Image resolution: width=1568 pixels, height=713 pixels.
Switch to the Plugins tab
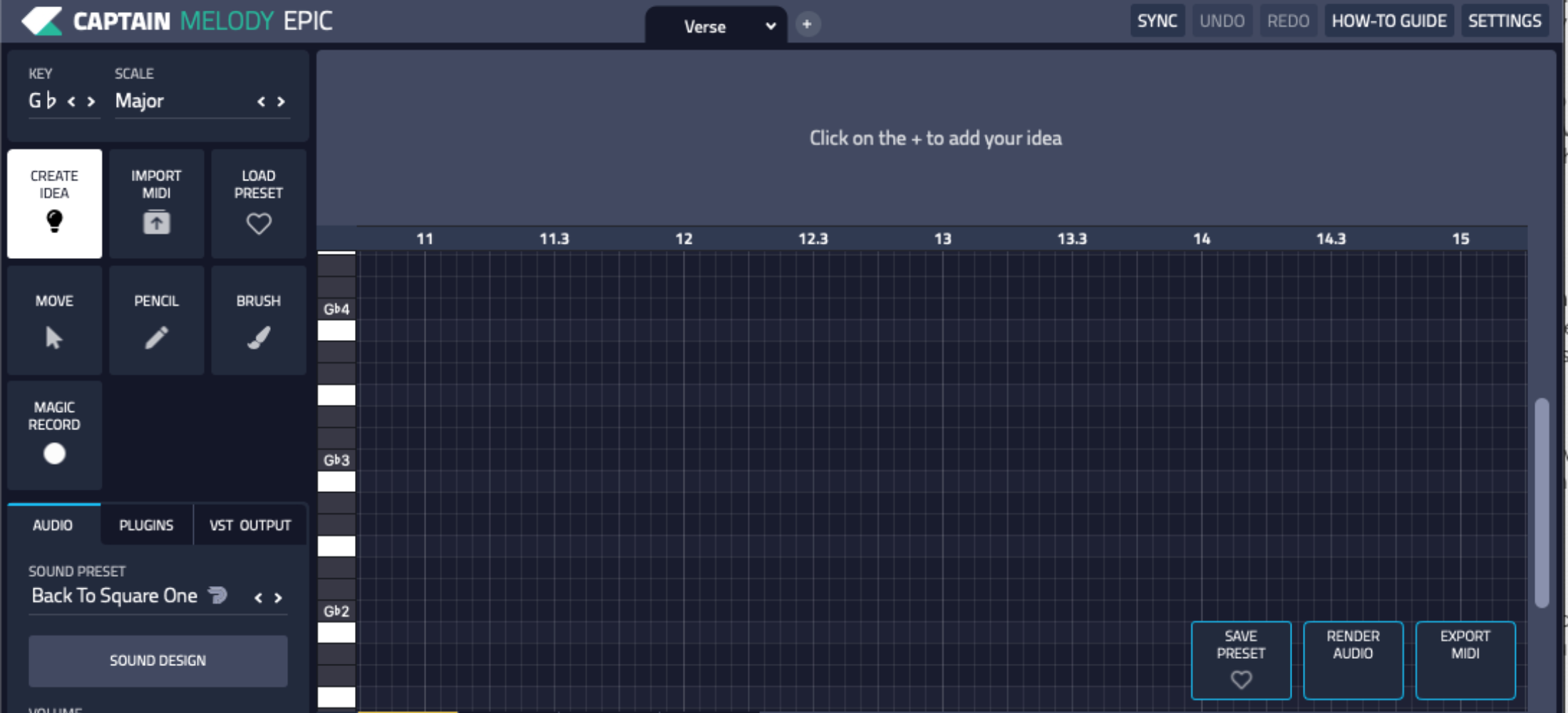146,525
